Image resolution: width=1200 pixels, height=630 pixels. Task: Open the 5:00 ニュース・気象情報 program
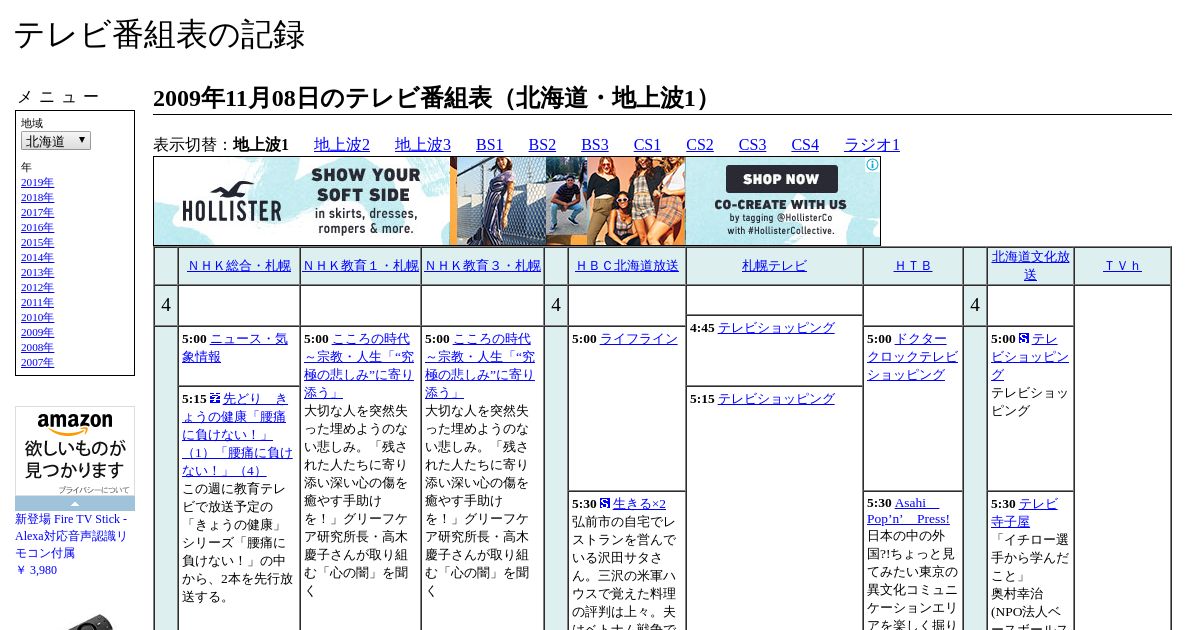pyautogui.click(x=235, y=347)
